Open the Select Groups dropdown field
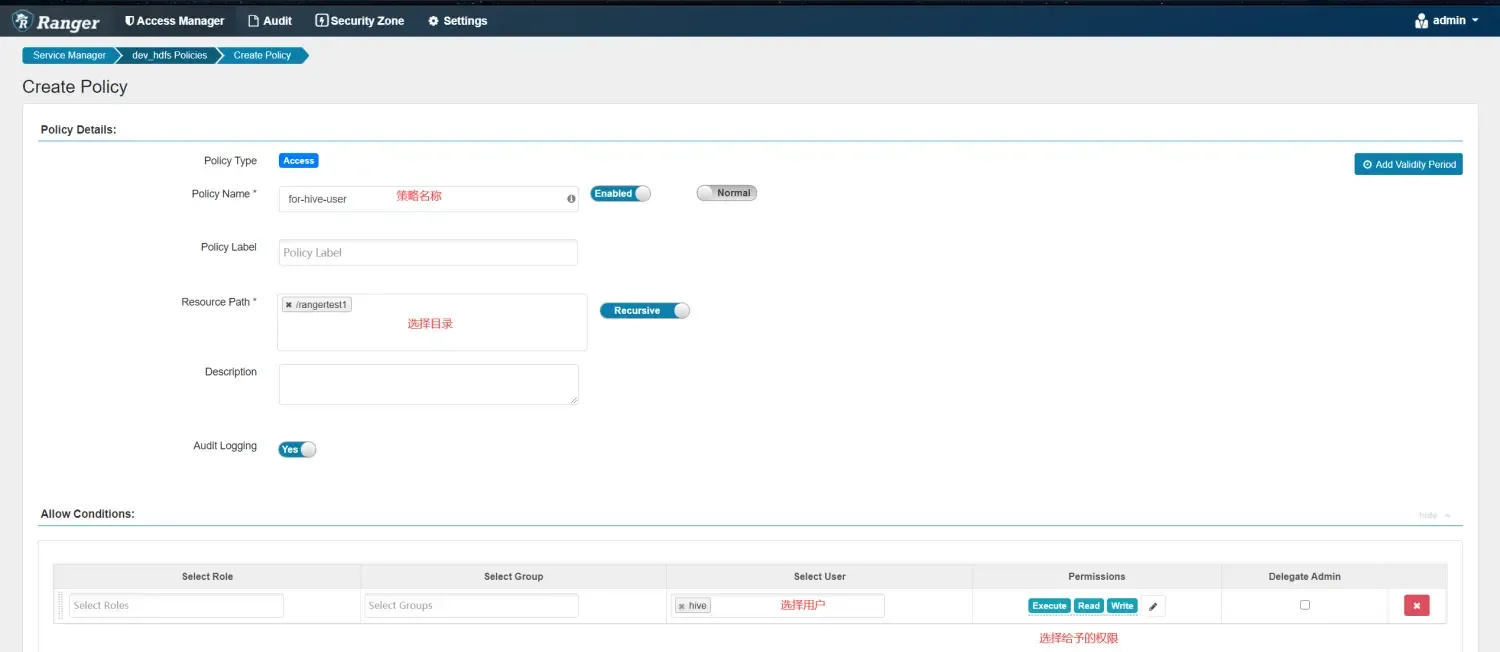This screenshot has height=652, width=1500. tap(471, 606)
